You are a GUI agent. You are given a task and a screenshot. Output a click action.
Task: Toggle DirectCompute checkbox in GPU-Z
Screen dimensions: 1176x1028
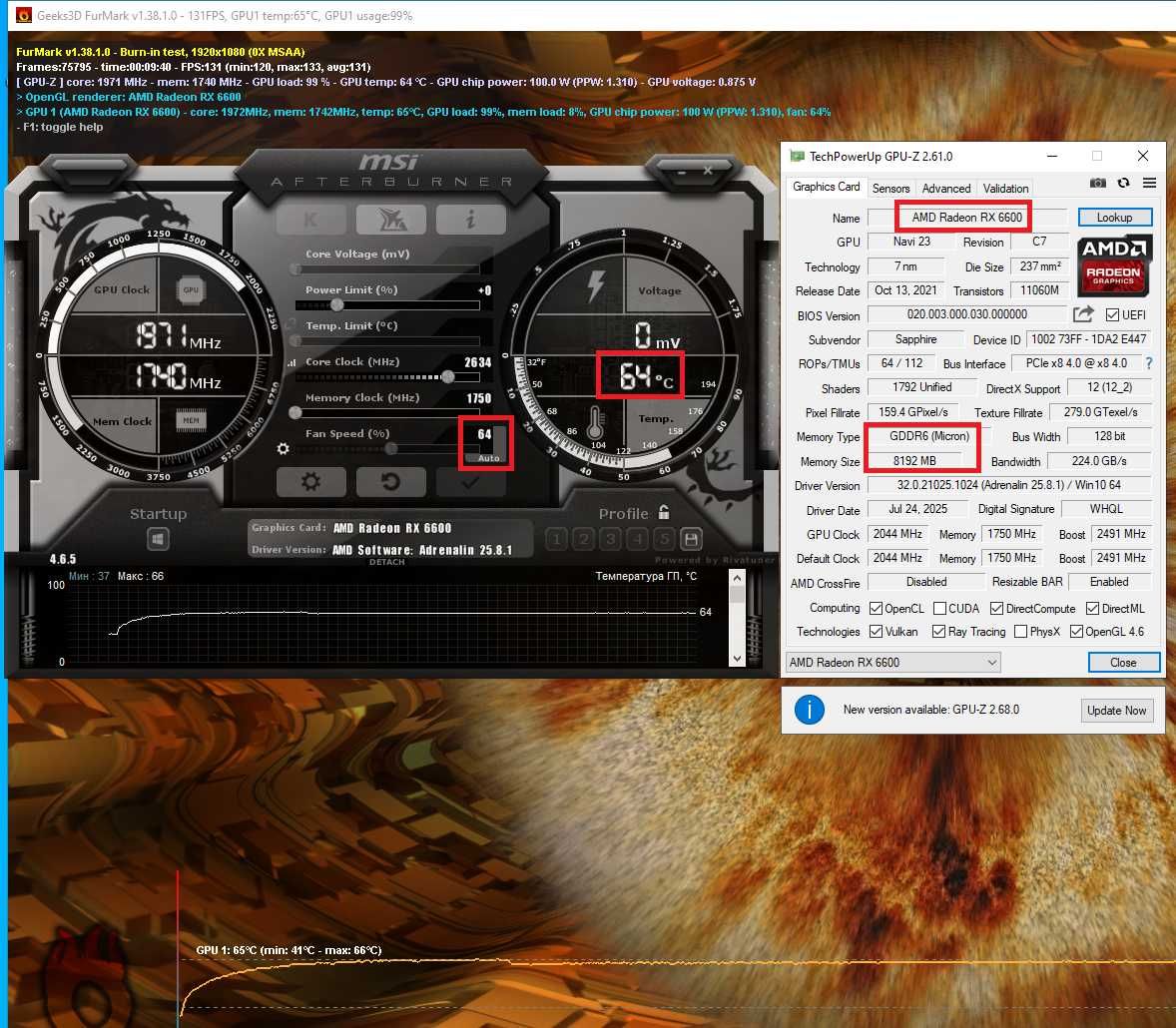tap(996, 608)
